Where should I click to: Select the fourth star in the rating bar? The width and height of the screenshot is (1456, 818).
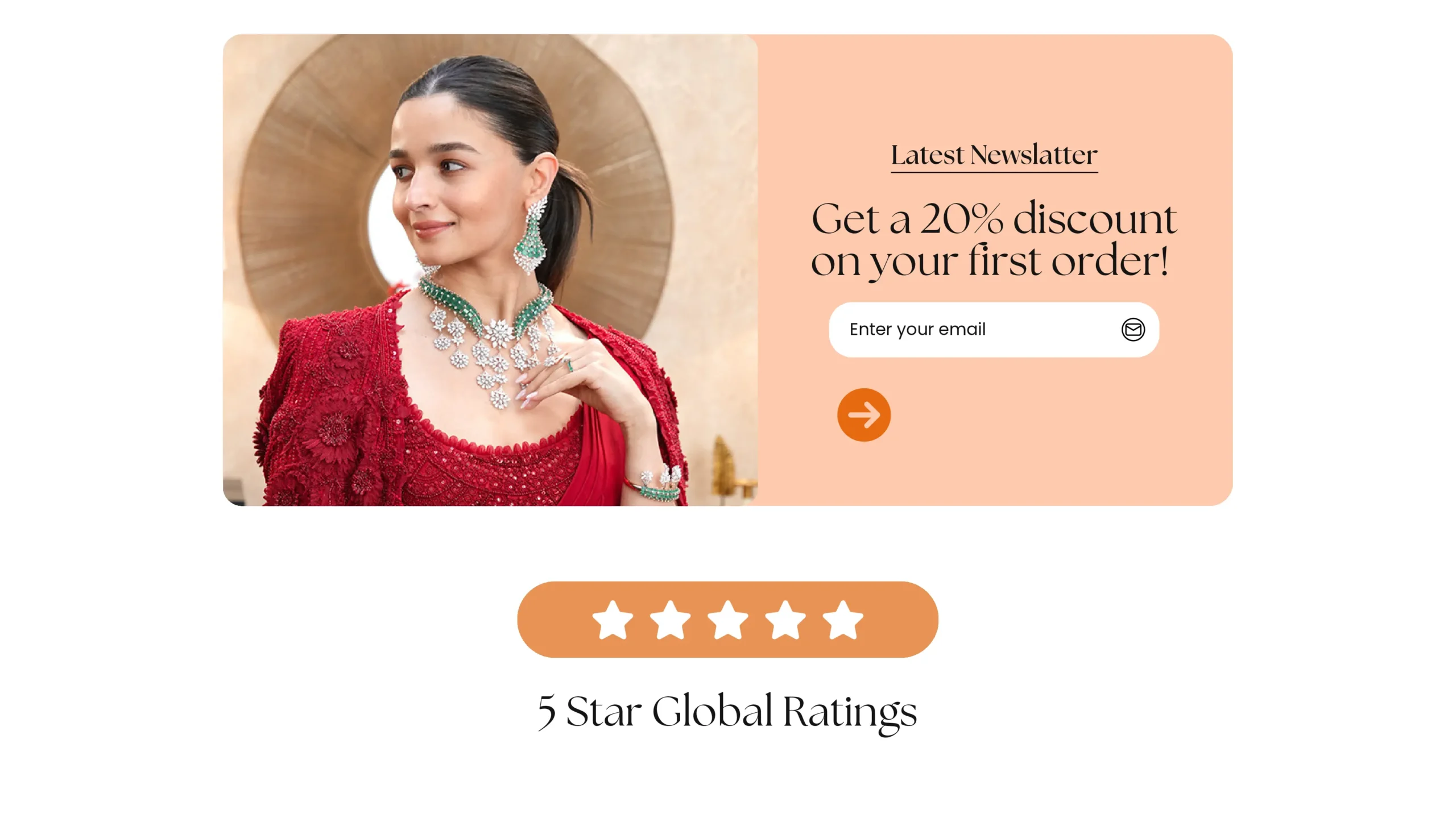(x=785, y=620)
